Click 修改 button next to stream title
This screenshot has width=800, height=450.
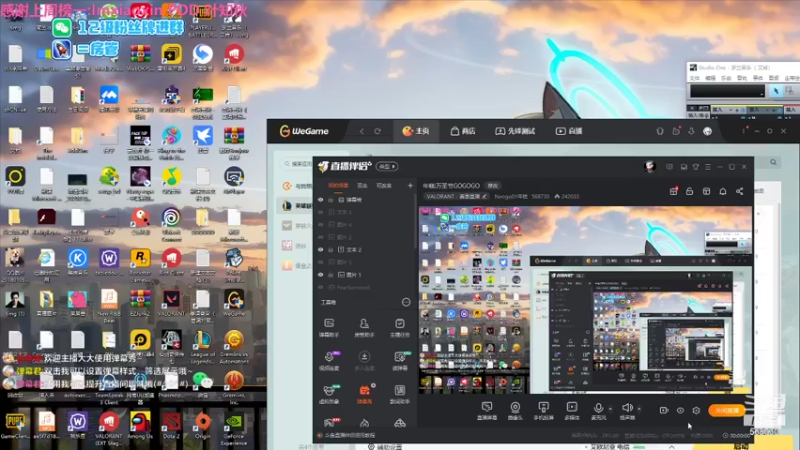coord(492,186)
